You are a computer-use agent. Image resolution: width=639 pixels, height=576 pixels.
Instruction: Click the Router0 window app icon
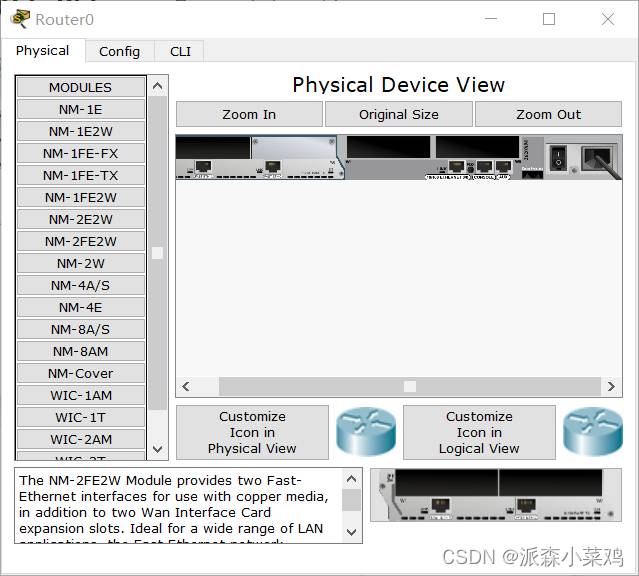(x=20, y=19)
